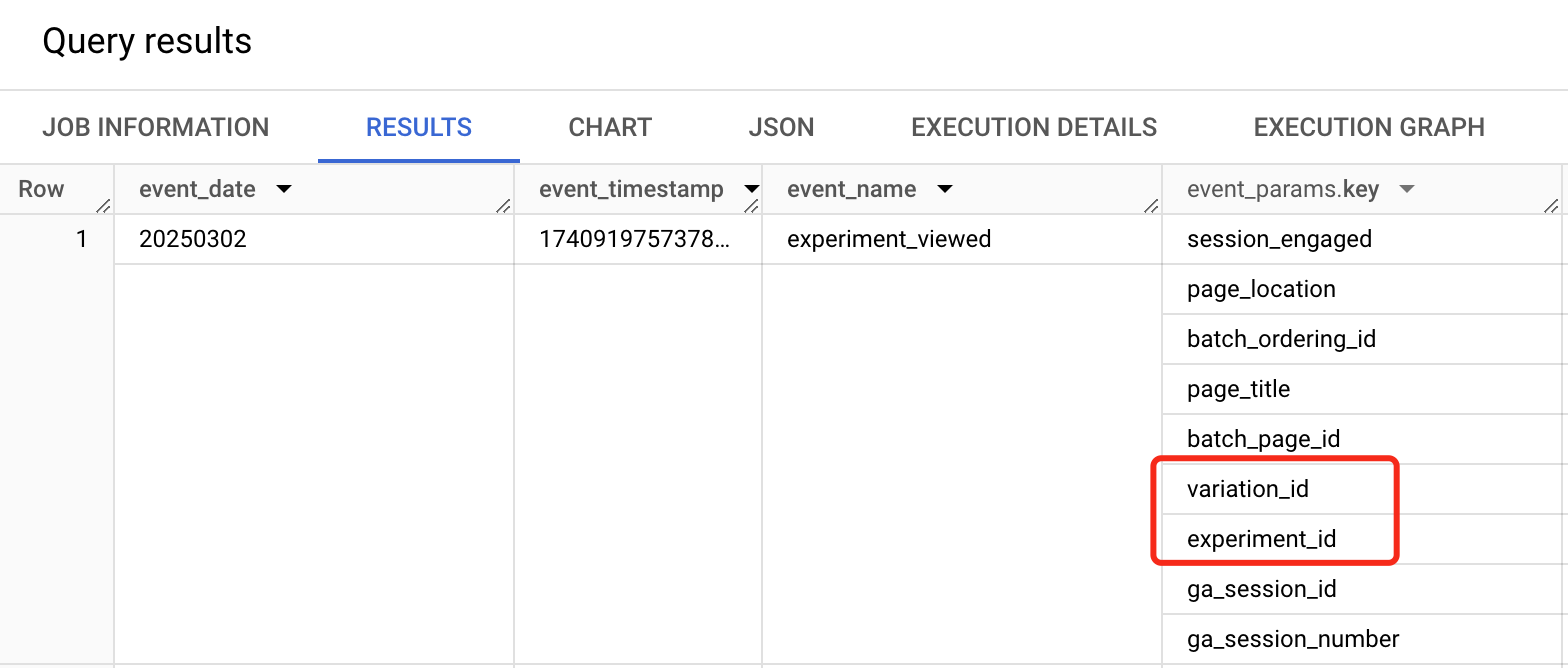Click the event_timestamp column header label
Viewport: 1568px width, 668px height.
pyautogui.click(x=631, y=190)
